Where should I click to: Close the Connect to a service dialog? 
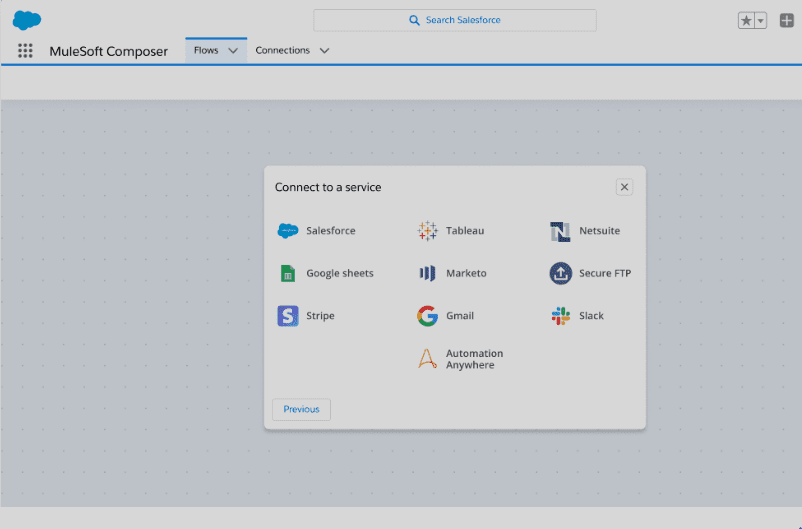tap(624, 187)
